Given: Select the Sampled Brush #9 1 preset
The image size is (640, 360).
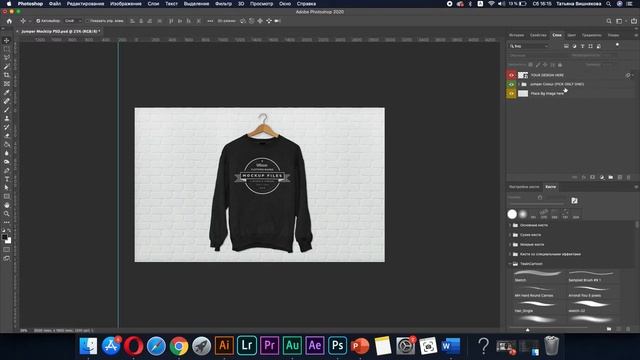Looking at the screenshot, I should 591,276.
